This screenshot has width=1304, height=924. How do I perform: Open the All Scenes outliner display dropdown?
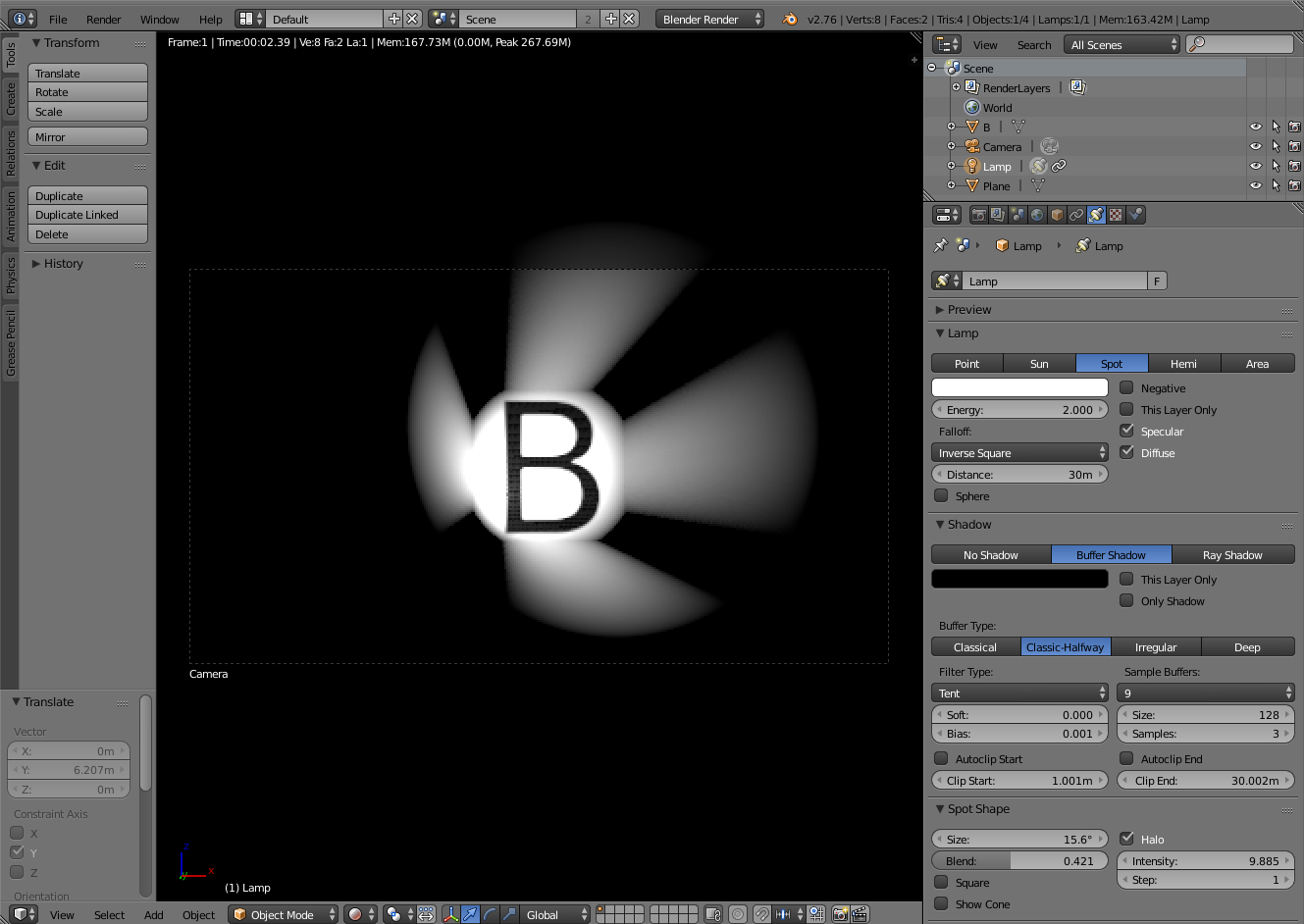coord(1122,44)
